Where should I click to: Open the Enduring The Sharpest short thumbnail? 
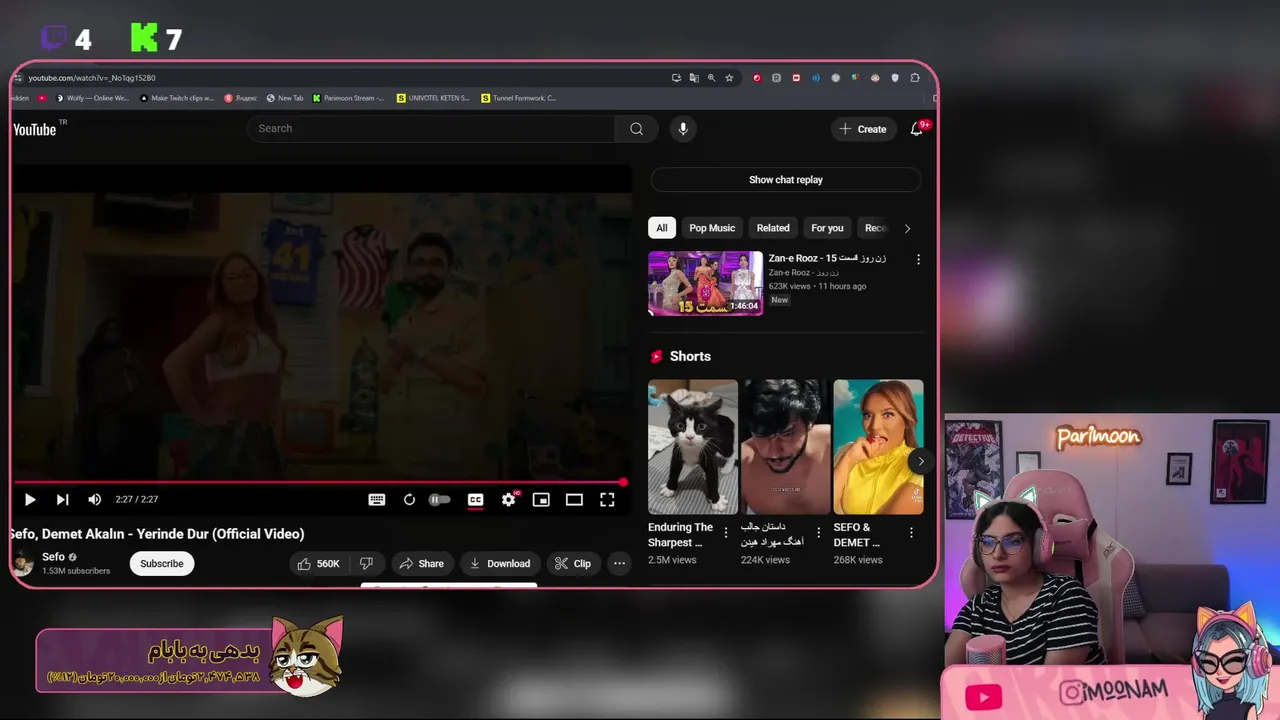click(x=693, y=447)
